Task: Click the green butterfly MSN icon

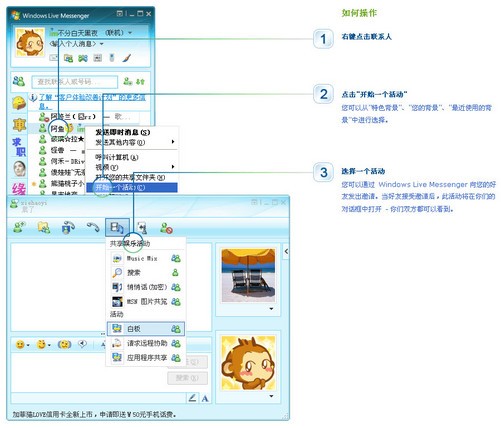Action: pos(83,58)
